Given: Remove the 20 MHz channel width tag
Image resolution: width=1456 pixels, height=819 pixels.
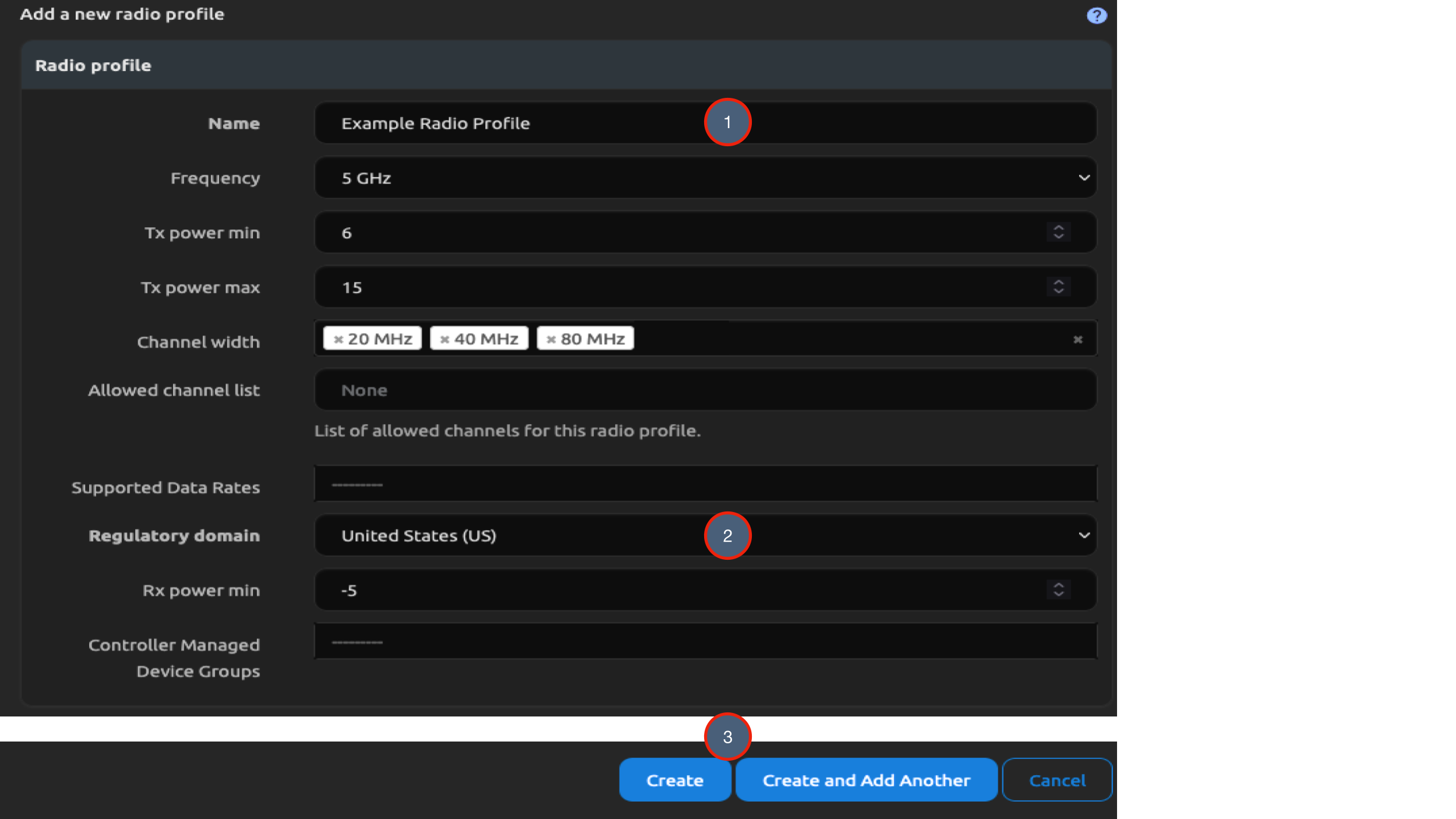Looking at the screenshot, I should pyautogui.click(x=339, y=338).
